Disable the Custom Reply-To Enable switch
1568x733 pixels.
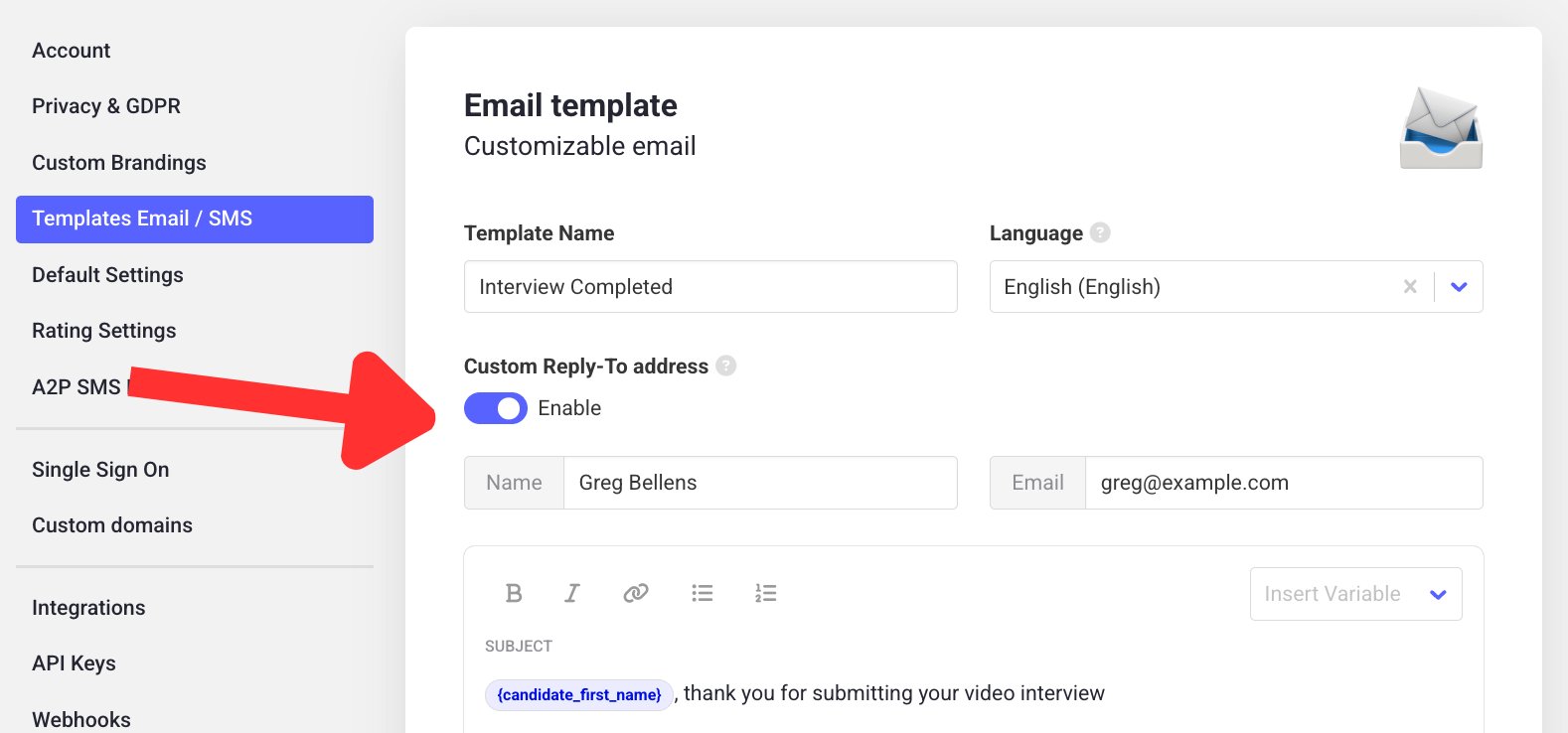(496, 408)
